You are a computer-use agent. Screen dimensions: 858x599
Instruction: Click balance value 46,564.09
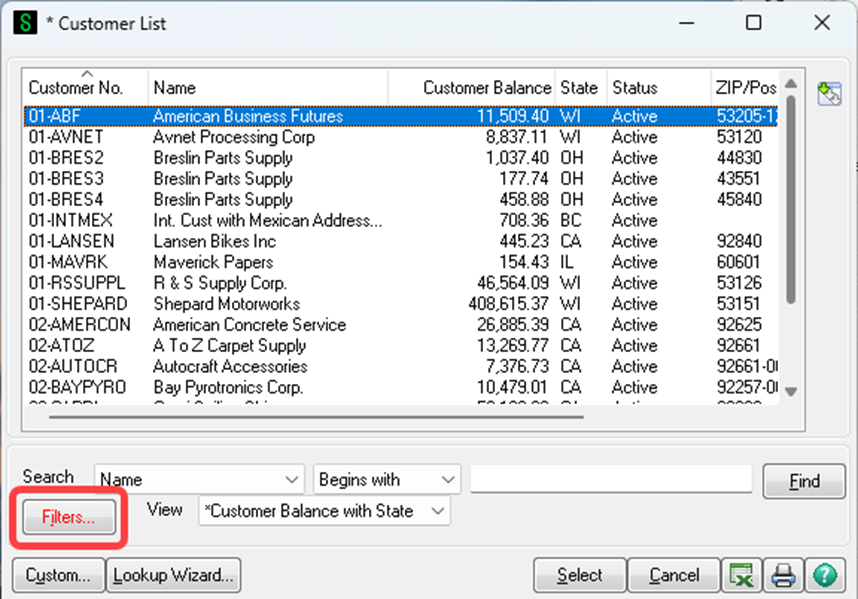(513, 283)
